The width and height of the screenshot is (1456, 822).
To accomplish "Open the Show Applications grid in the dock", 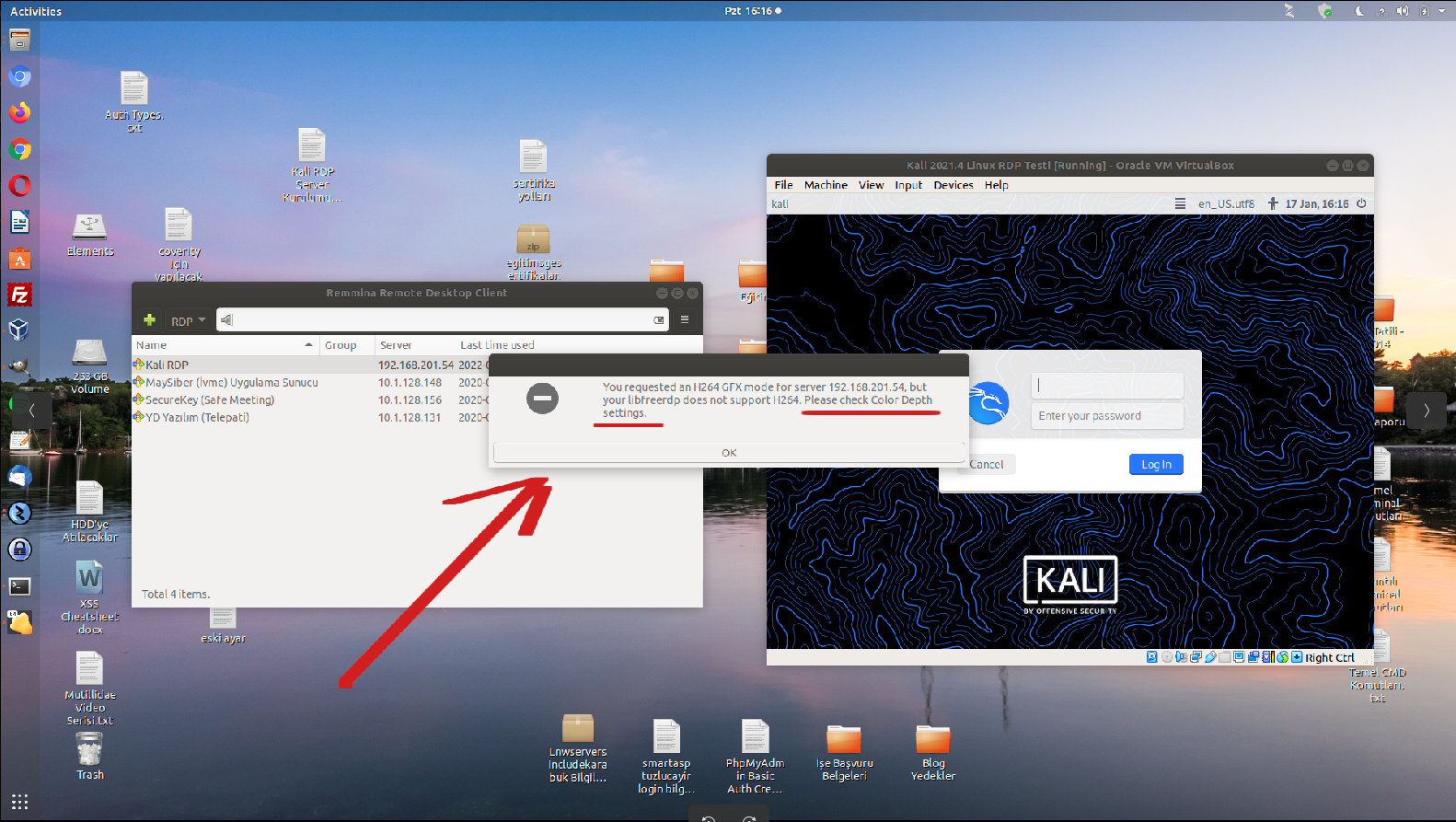I will [19, 802].
